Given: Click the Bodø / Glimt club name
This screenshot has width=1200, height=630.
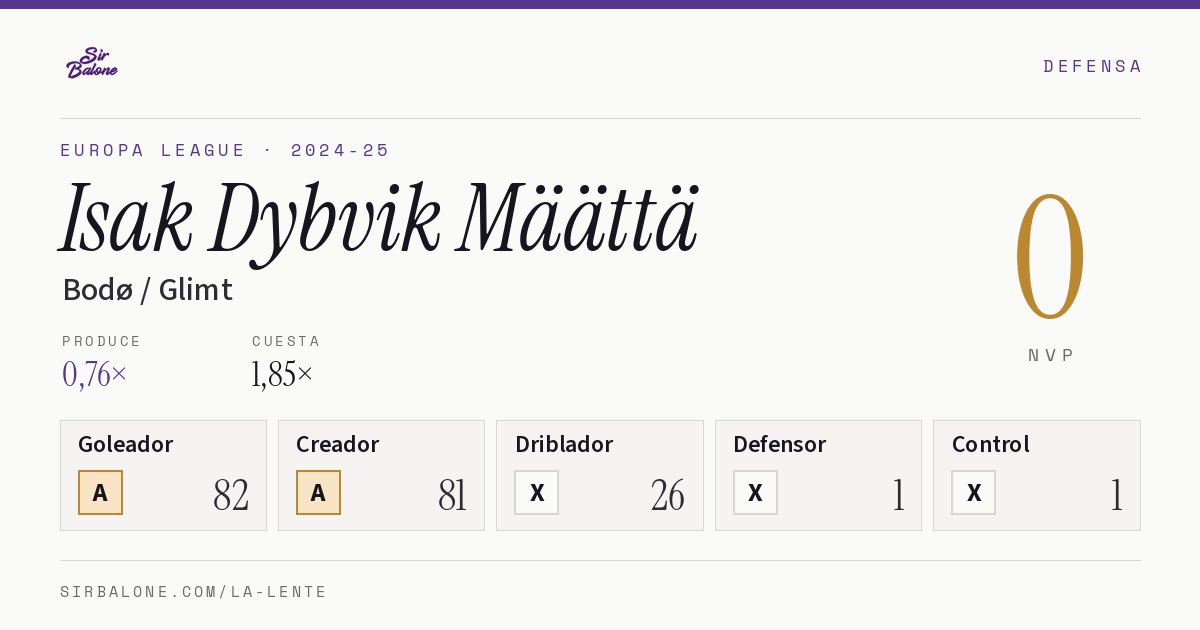Looking at the screenshot, I should (148, 290).
